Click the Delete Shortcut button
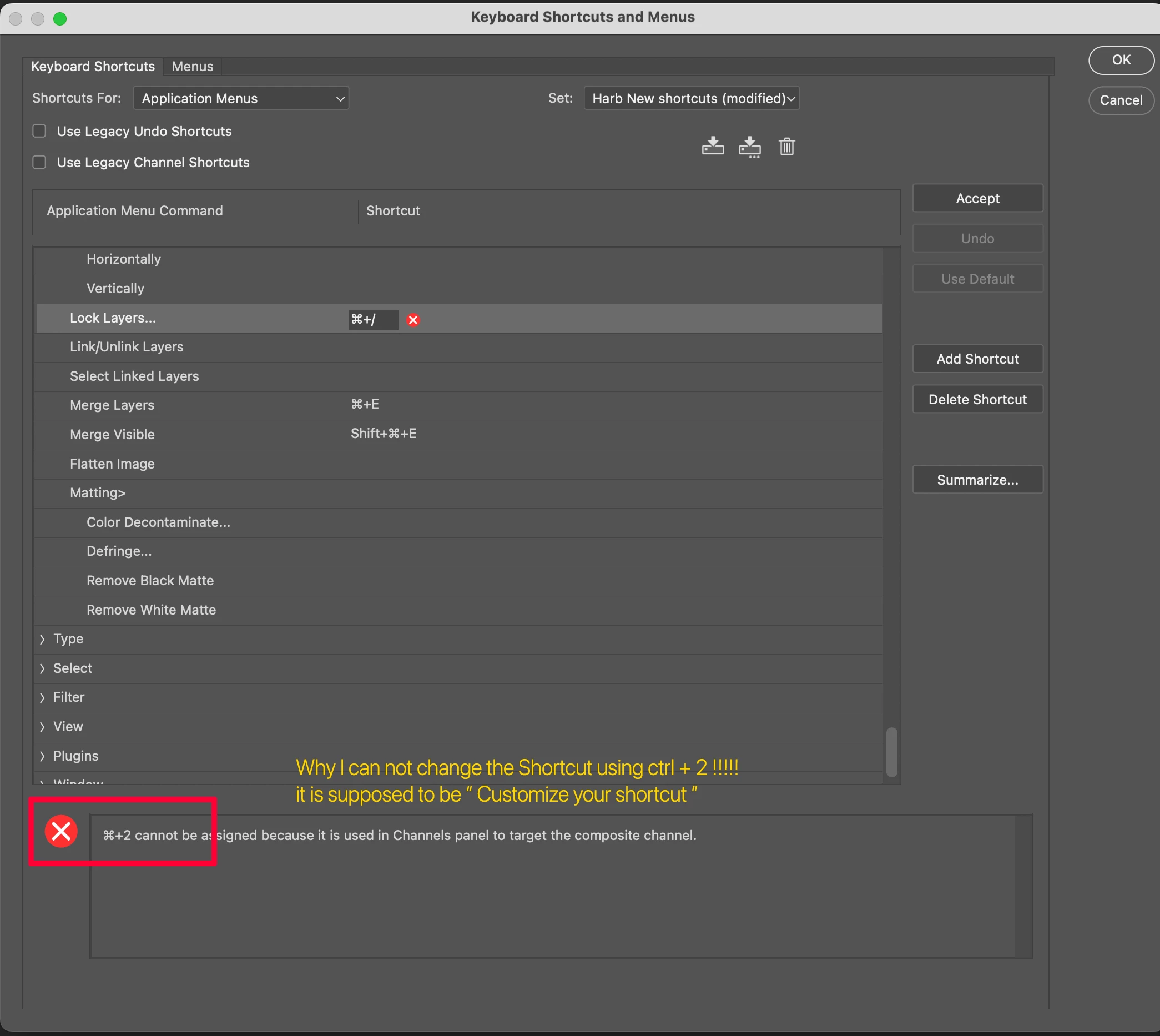The image size is (1160, 1036). 977,400
